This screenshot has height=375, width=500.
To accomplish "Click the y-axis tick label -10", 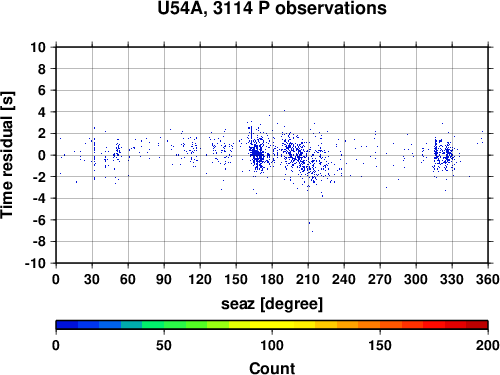I will [x=35, y=263].
